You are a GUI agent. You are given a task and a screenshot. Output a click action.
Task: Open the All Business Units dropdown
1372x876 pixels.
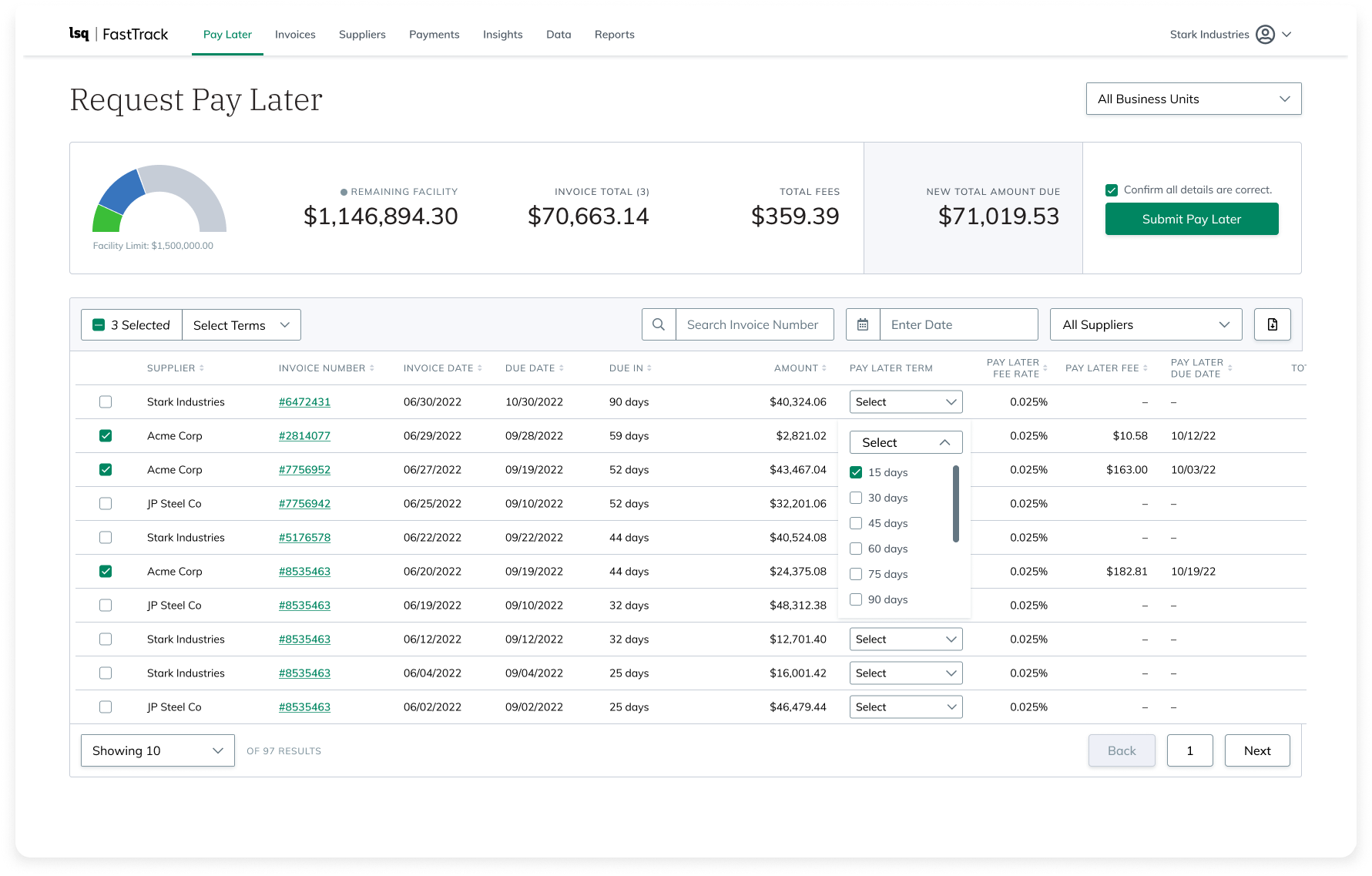point(1193,99)
